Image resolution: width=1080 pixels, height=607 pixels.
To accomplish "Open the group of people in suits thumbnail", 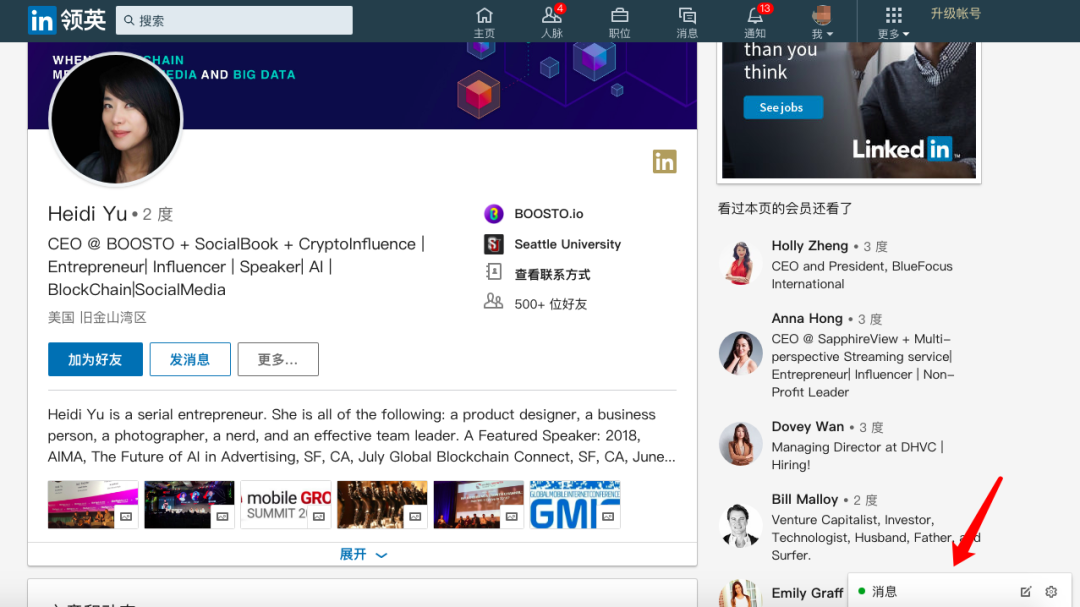I will (382, 504).
